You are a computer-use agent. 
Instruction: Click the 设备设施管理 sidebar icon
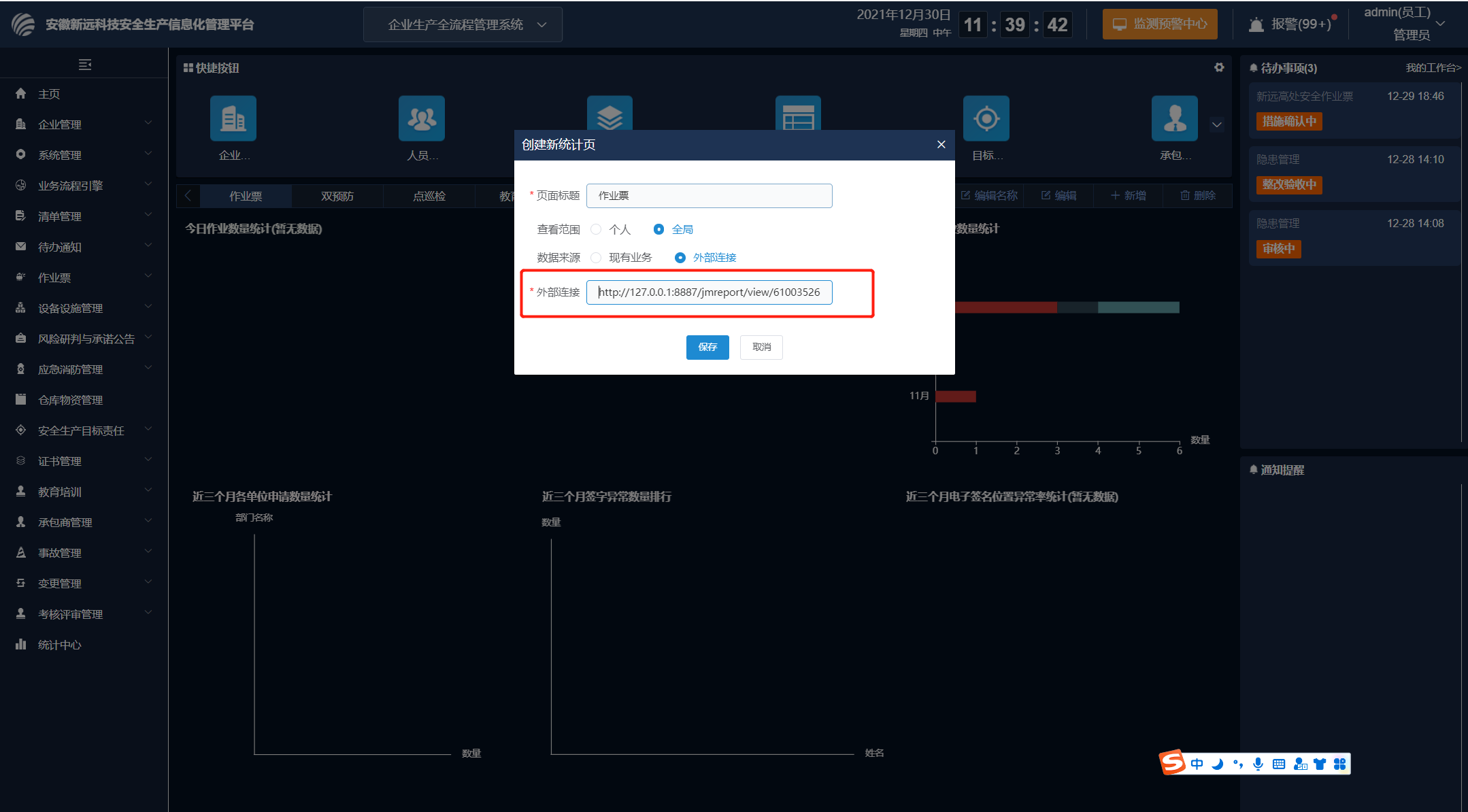coord(21,307)
